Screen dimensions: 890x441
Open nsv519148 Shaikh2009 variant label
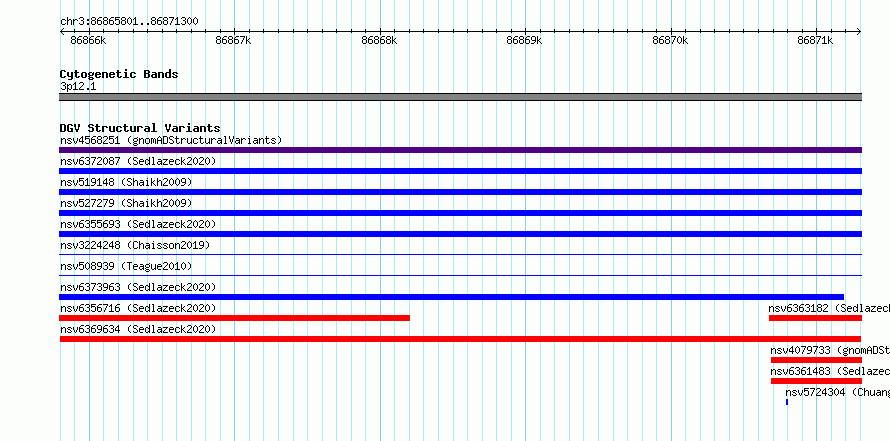(126, 182)
